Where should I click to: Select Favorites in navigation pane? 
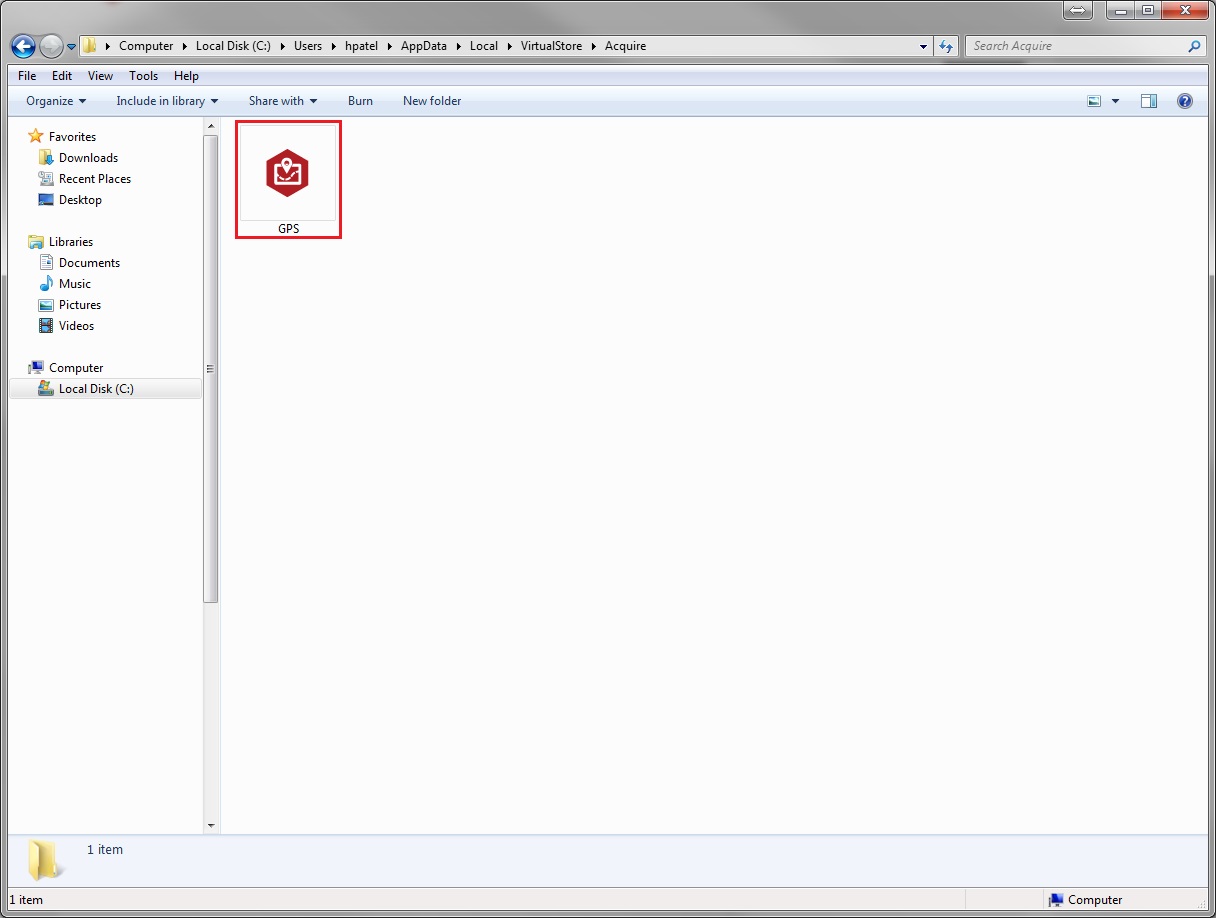72,137
